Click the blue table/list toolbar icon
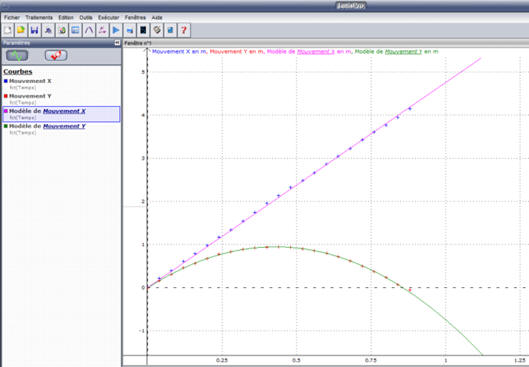The height and width of the screenshot is (367, 529). [75, 30]
